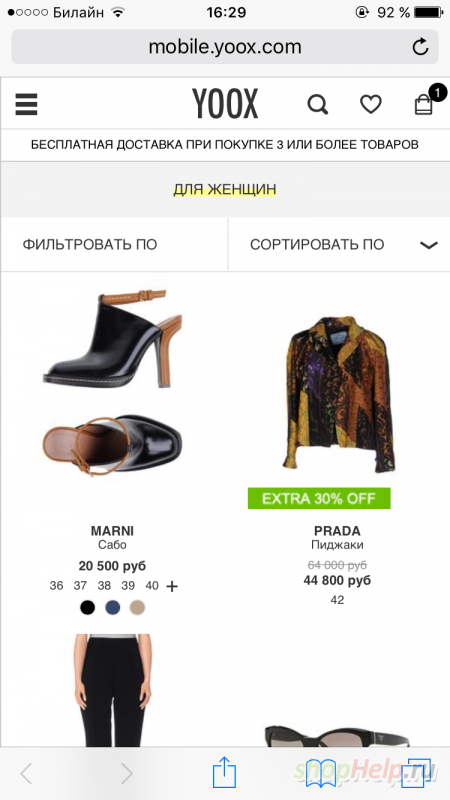450x800 pixels.
Task: Open the wishlist heart icon
Action: click(x=371, y=105)
